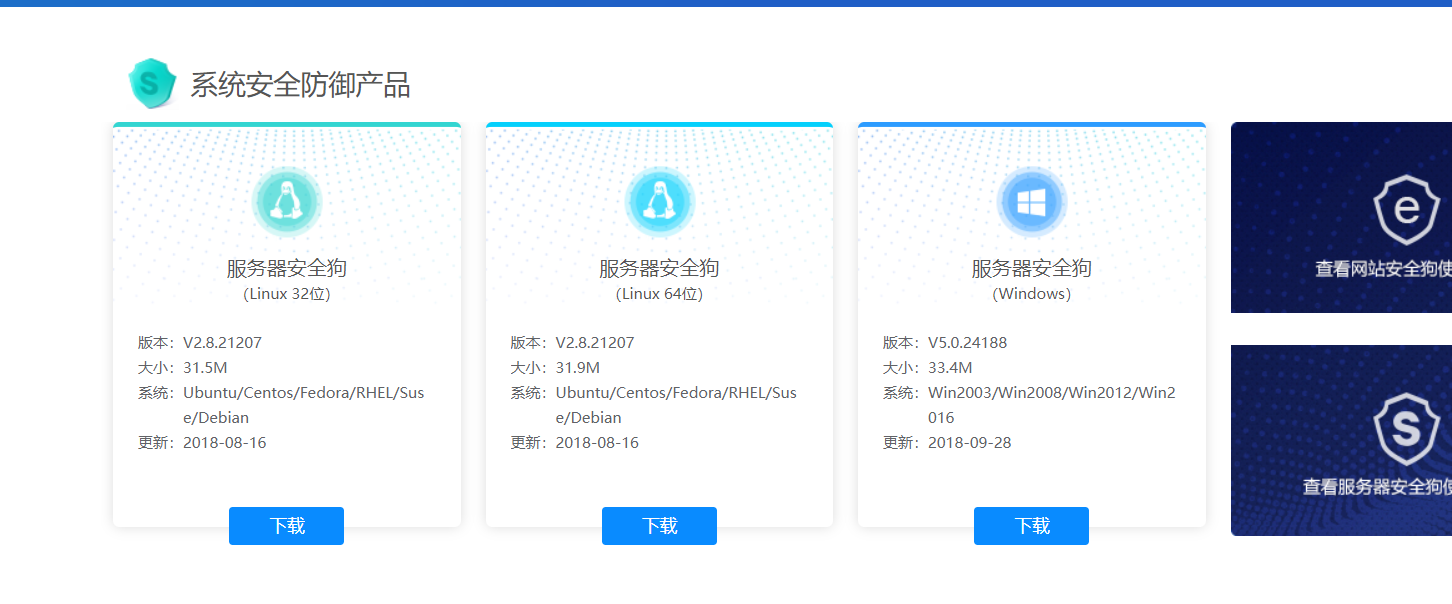Open the 查看服务器安全狗 banner text link
The image size is (1452, 604).
1377,486
